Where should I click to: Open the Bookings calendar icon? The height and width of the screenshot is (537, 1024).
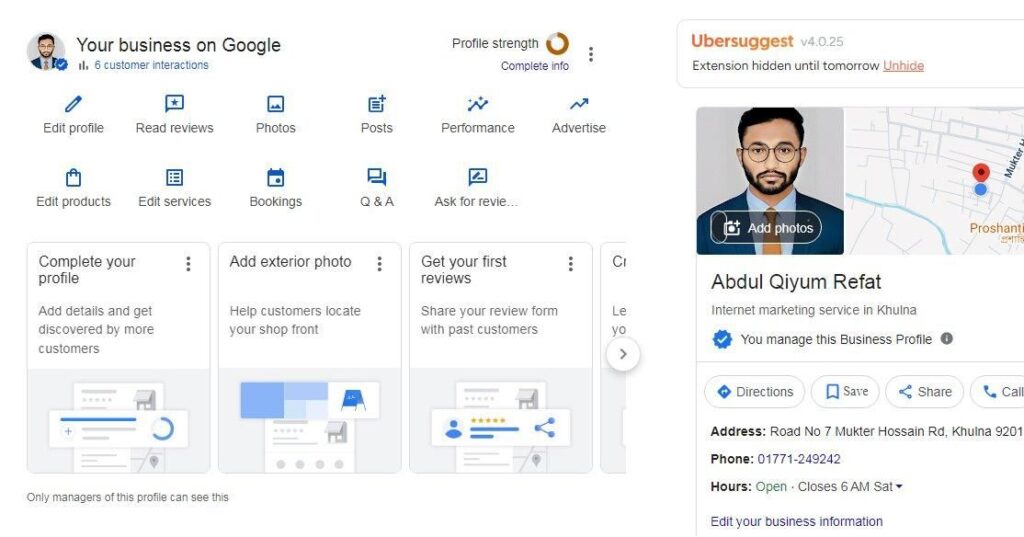point(275,178)
